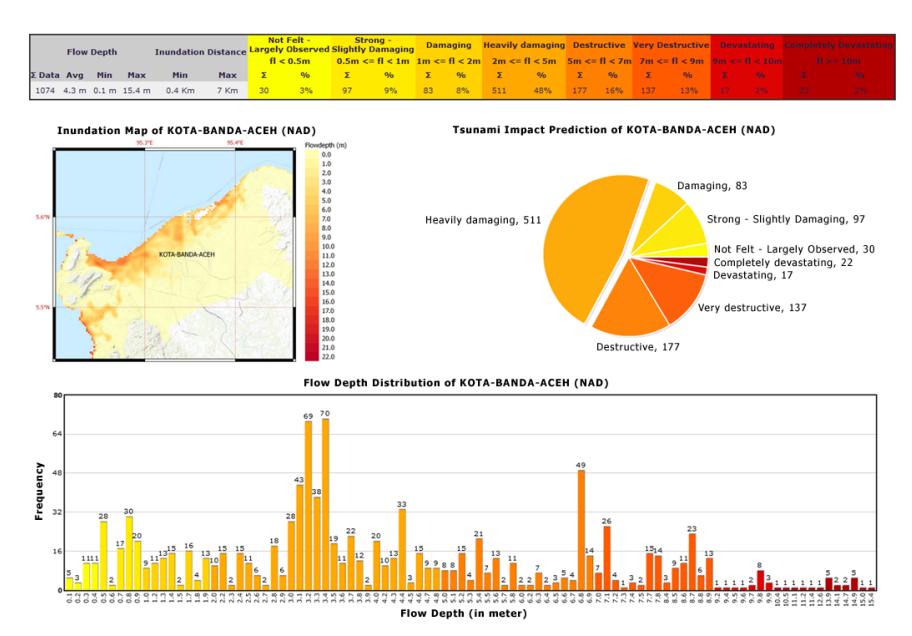
Task: Click the 1074 total data value
Action: pos(45,90)
